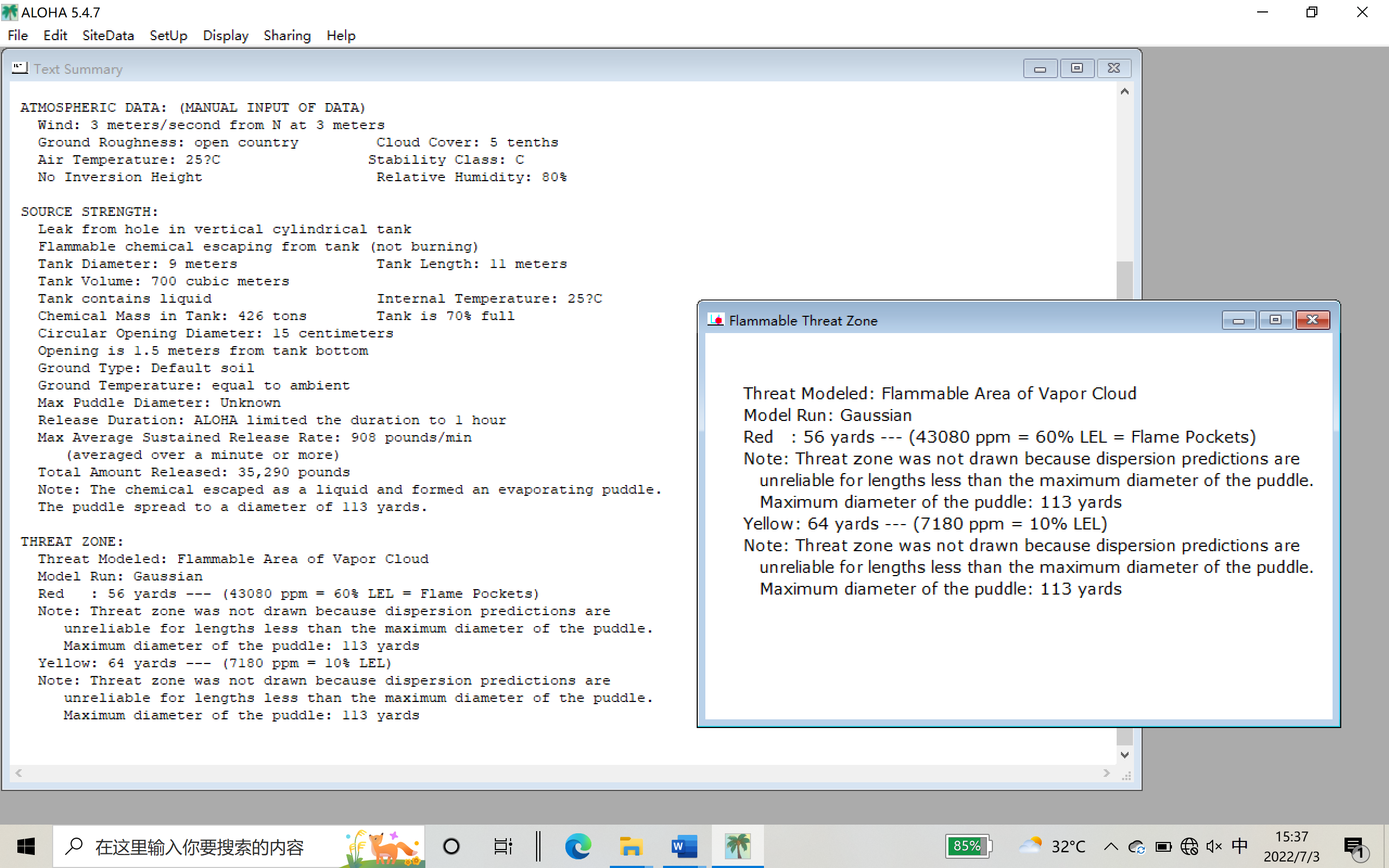This screenshot has width=1389, height=868.
Task: Maximize the Flammable Threat Zone window
Action: coord(1276,320)
